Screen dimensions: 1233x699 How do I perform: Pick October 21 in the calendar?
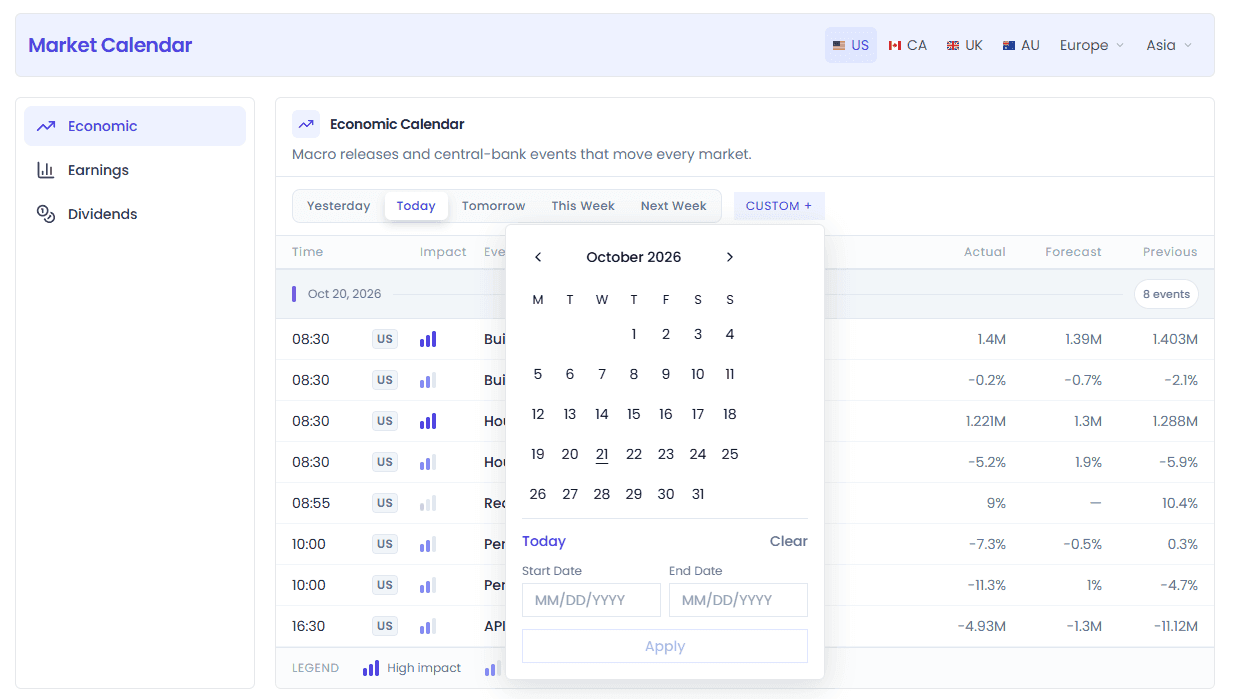pyautogui.click(x=602, y=454)
